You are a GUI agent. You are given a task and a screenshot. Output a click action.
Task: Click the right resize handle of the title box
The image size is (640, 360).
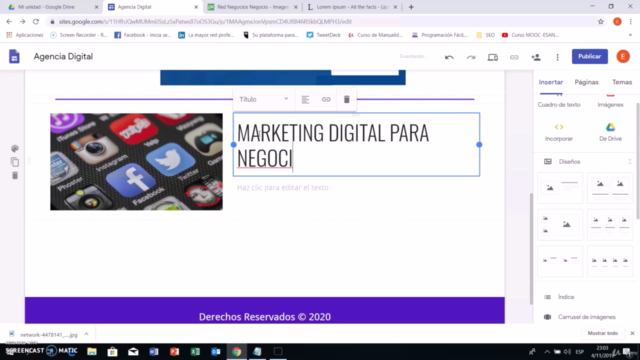pos(479,144)
